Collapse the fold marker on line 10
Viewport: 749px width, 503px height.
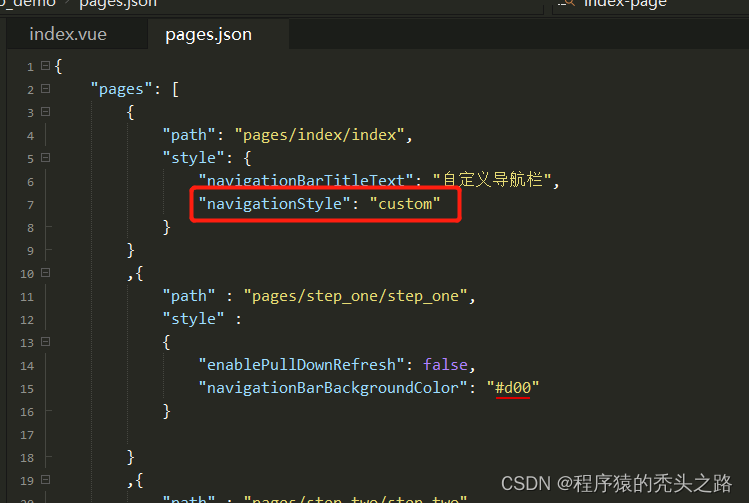click(x=45, y=272)
